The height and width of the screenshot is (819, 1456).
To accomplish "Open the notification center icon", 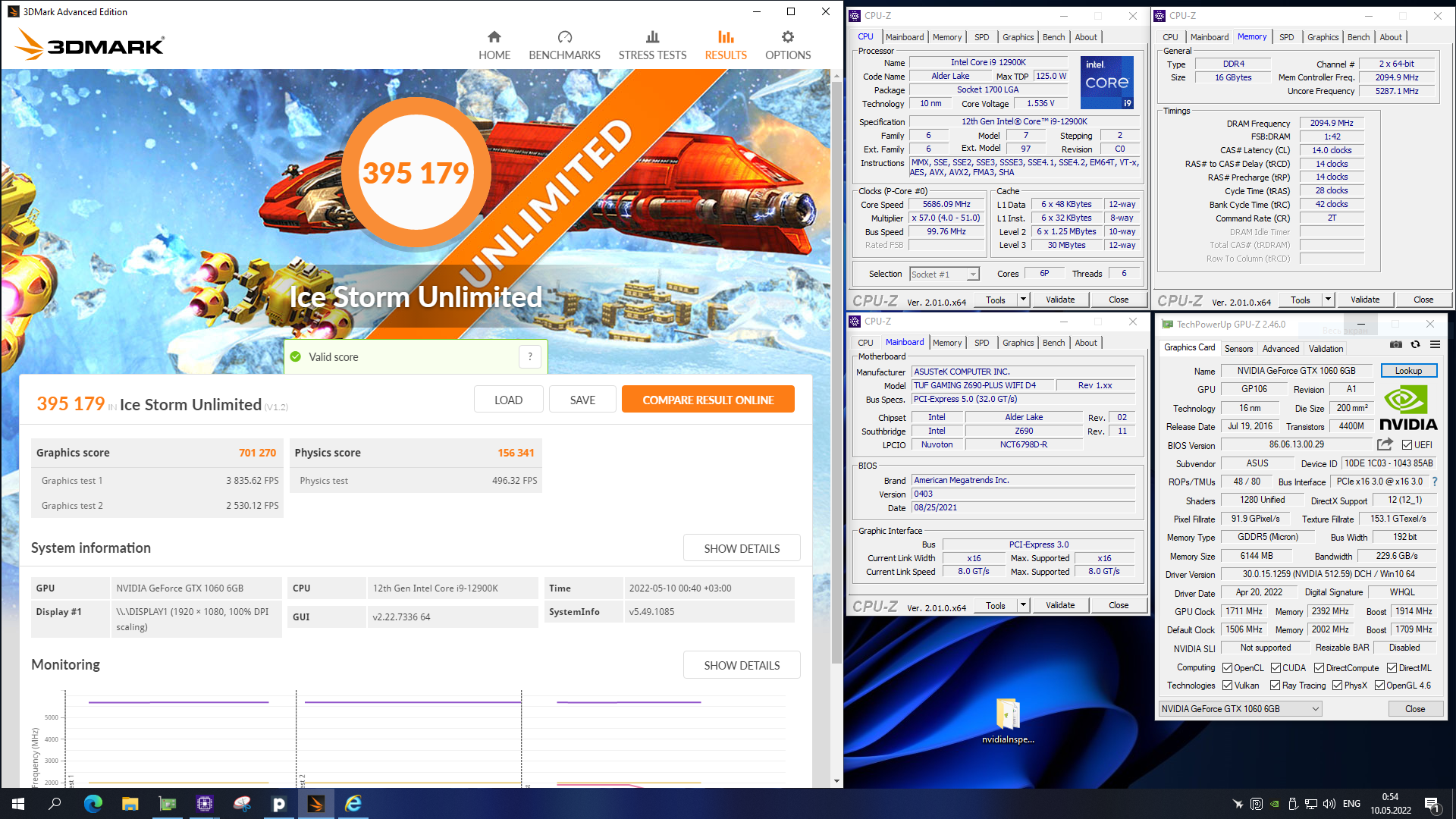I will click(1432, 804).
